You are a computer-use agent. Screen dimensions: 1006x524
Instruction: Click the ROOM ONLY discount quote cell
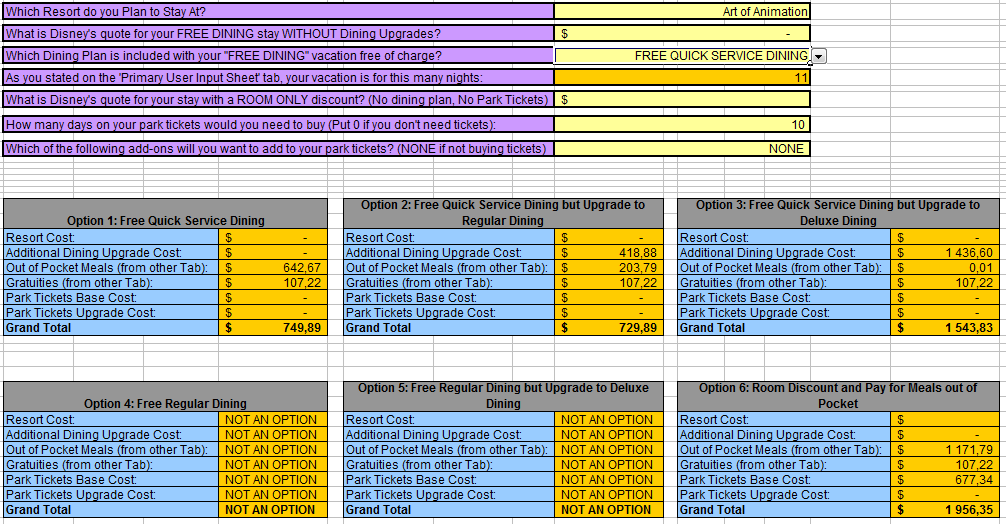[x=682, y=99]
